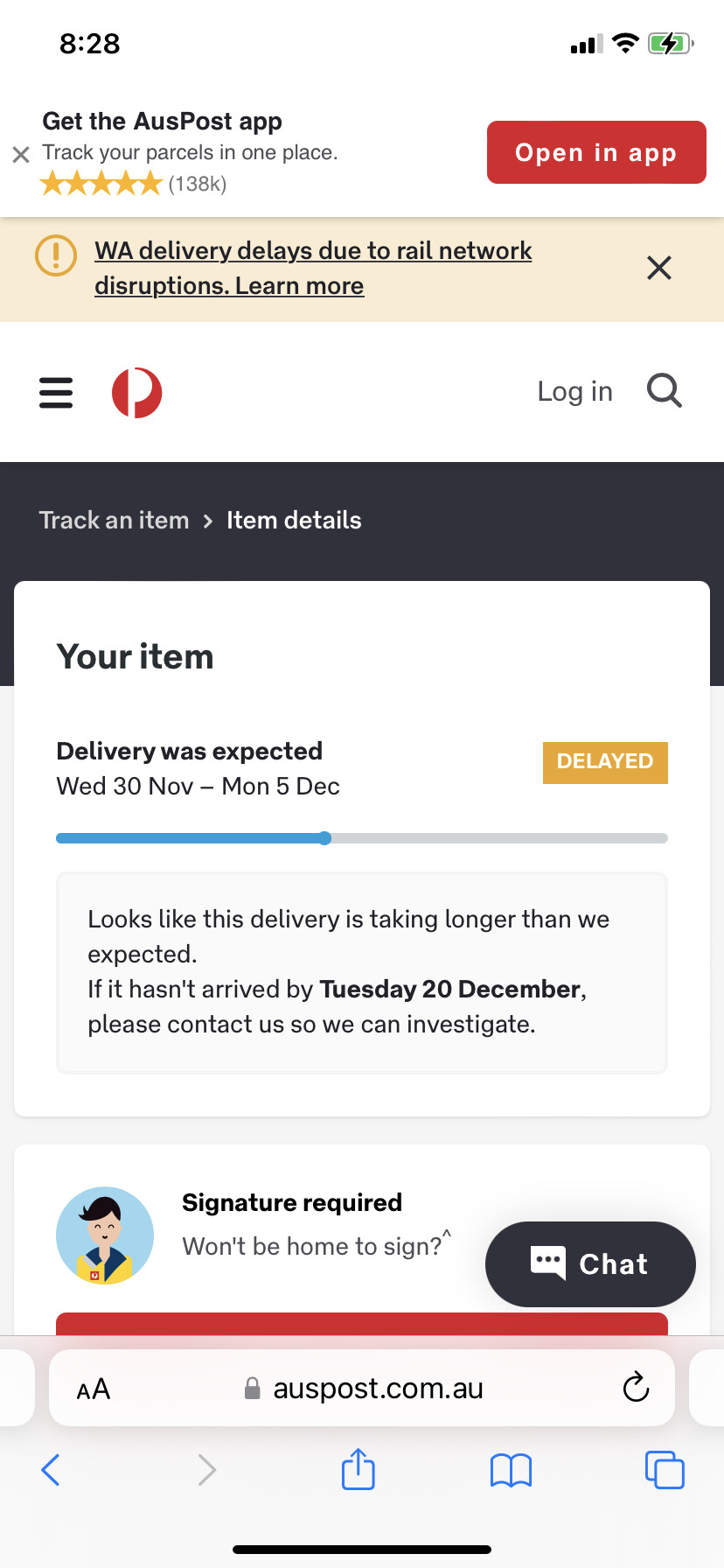This screenshot has width=724, height=1568.
Task: Tap the postie avatar image
Action: coord(105,1235)
